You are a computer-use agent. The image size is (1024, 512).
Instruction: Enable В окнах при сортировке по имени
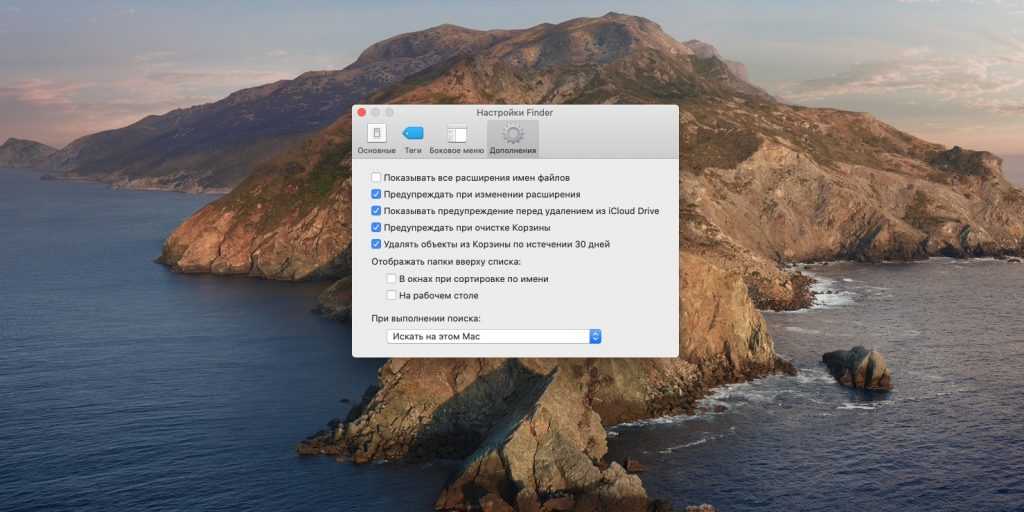coord(391,279)
